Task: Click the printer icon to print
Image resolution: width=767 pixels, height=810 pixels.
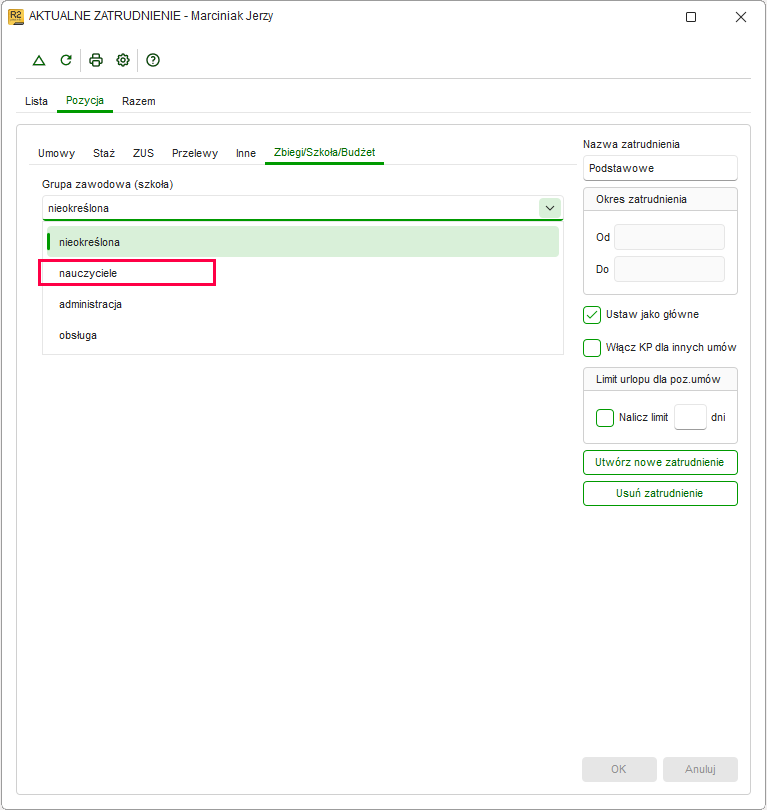Action: [x=96, y=60]
